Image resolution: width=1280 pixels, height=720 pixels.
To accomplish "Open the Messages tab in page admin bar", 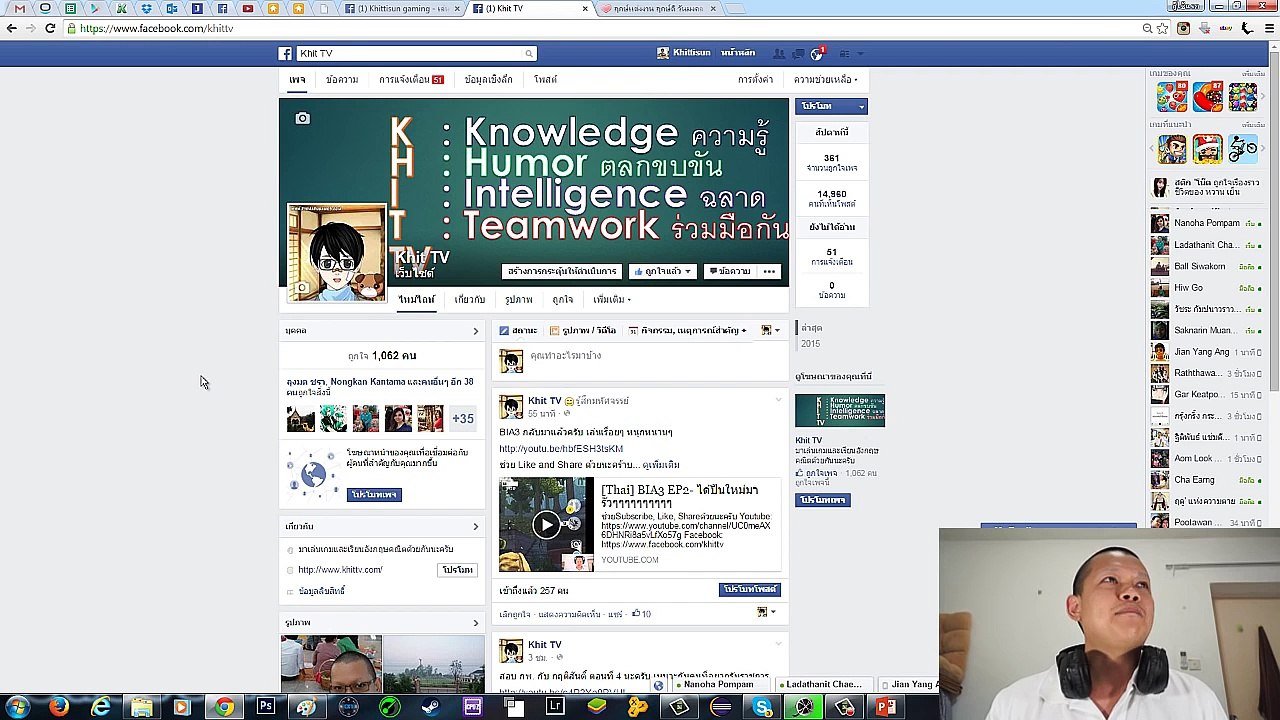I will click(x=342, y=79).
